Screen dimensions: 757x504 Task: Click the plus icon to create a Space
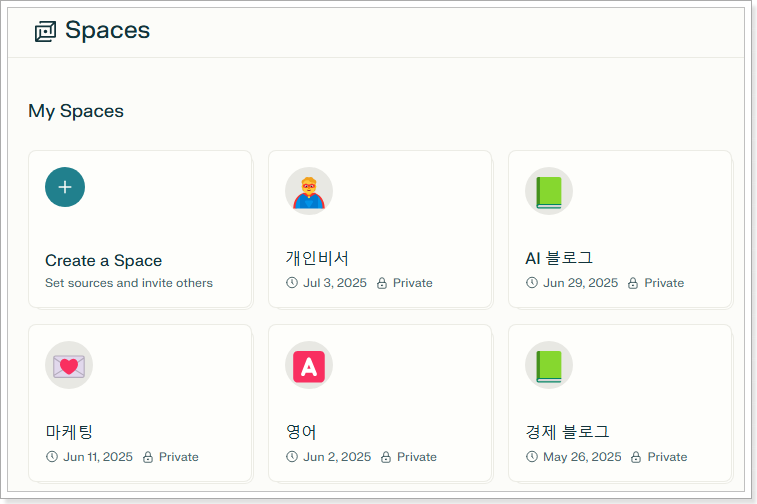click(65, 187)
